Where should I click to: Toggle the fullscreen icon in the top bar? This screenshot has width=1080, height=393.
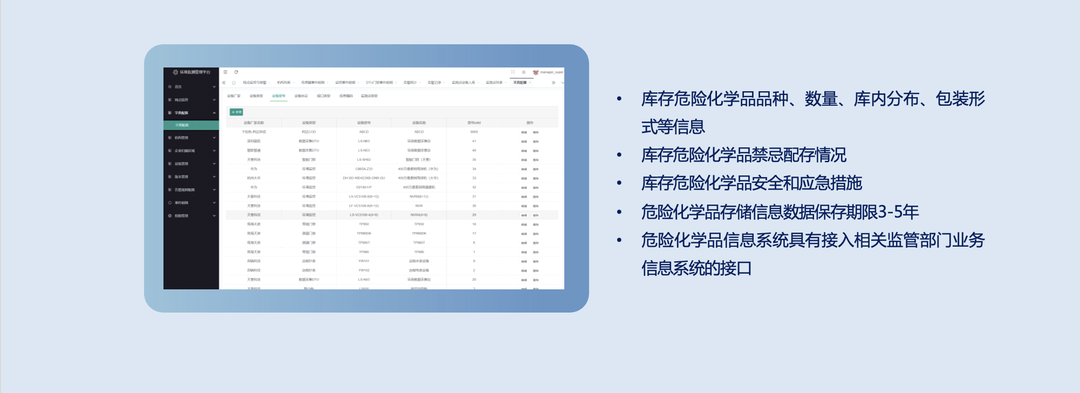coord(513,72)
